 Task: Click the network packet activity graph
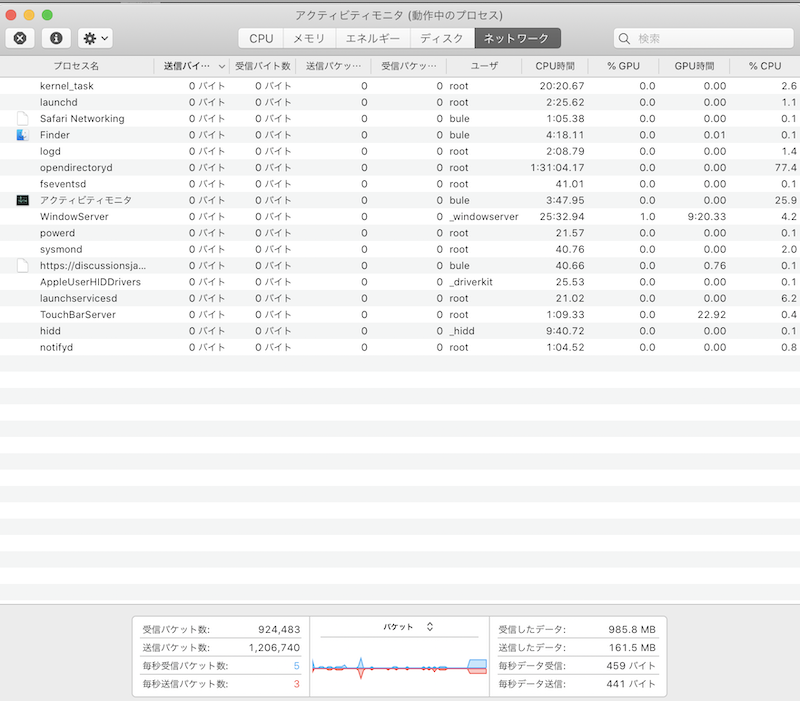tap(399, 666)
